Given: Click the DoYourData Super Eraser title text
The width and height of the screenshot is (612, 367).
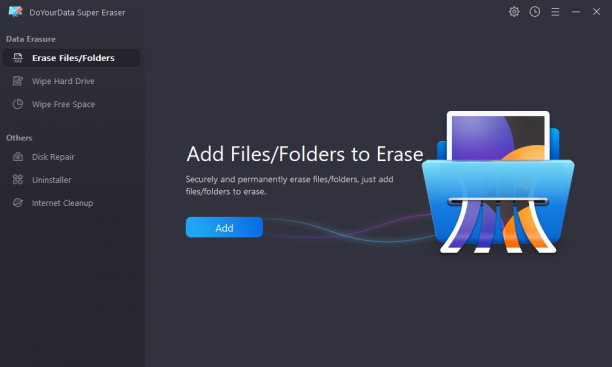Looking at the screenshot, I should 77,12.
